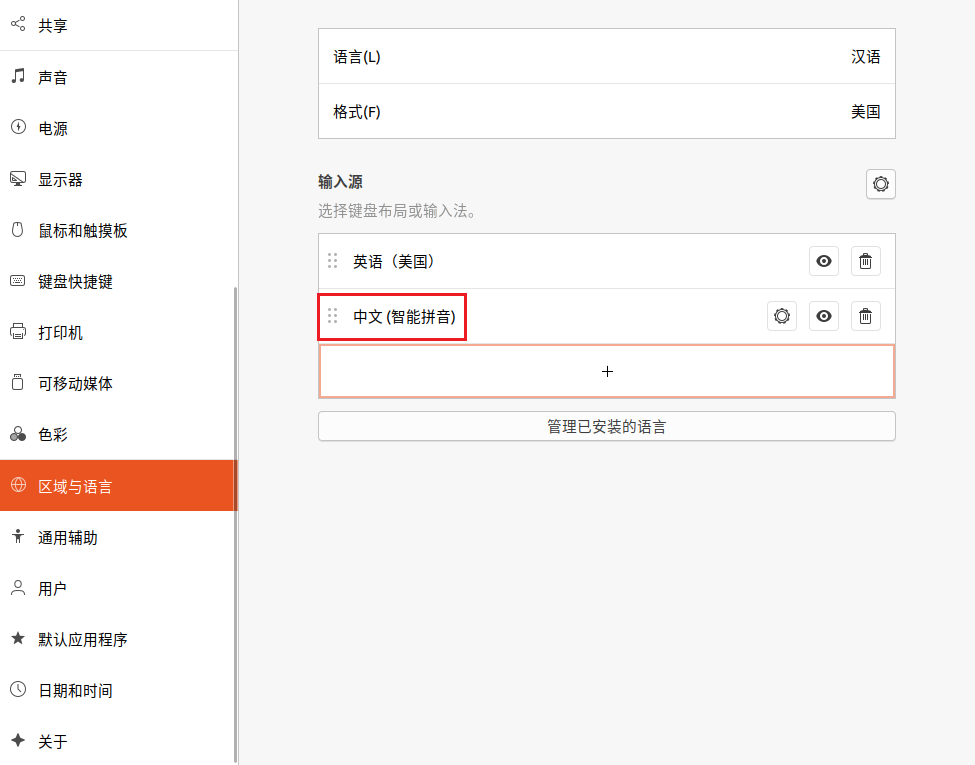The height and width of the screenshot is (765, 975).
Task: Open the 语言(L) language selector row
Action: (606, 57)
